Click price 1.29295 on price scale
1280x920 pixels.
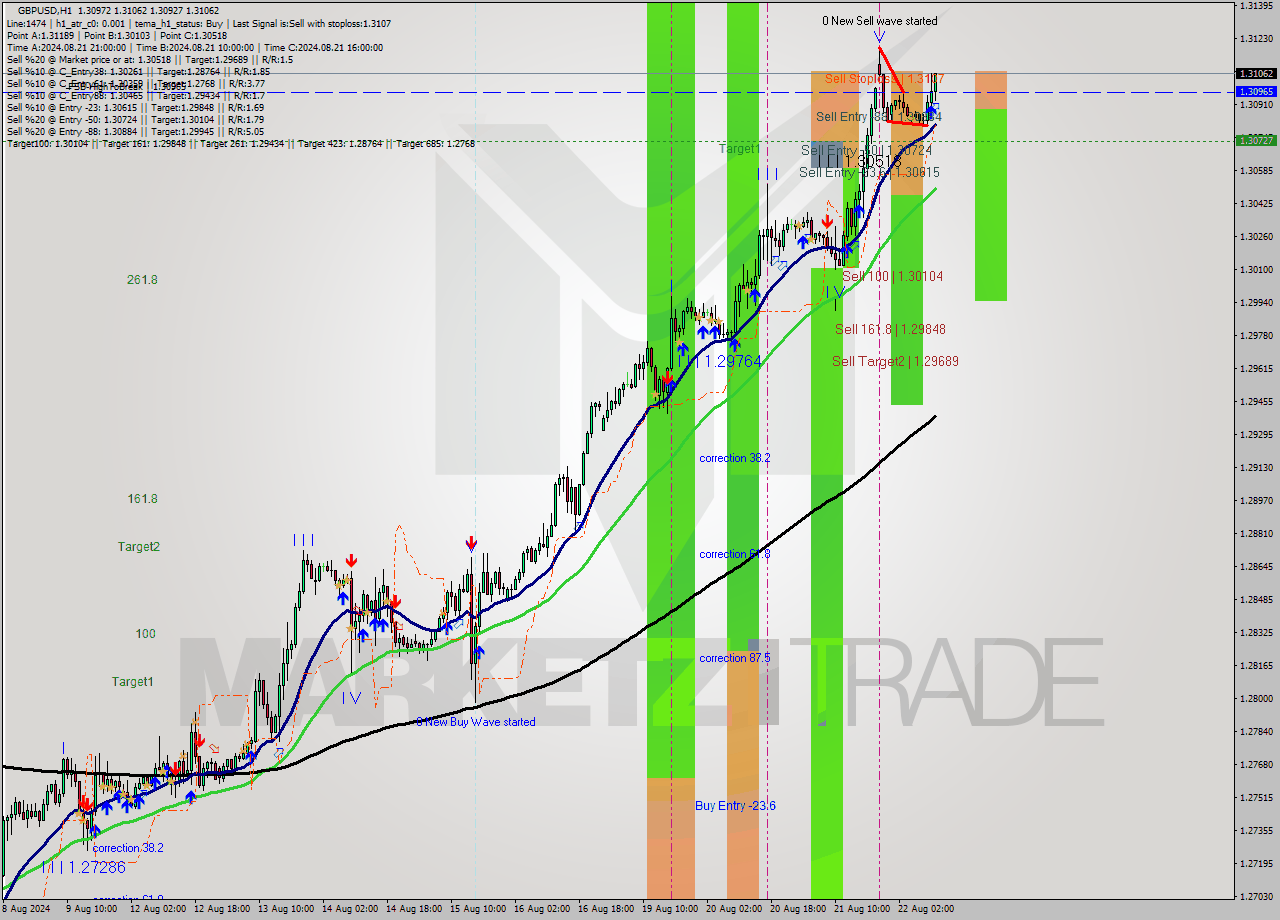pyautogui.click(x=1256, y=434)
